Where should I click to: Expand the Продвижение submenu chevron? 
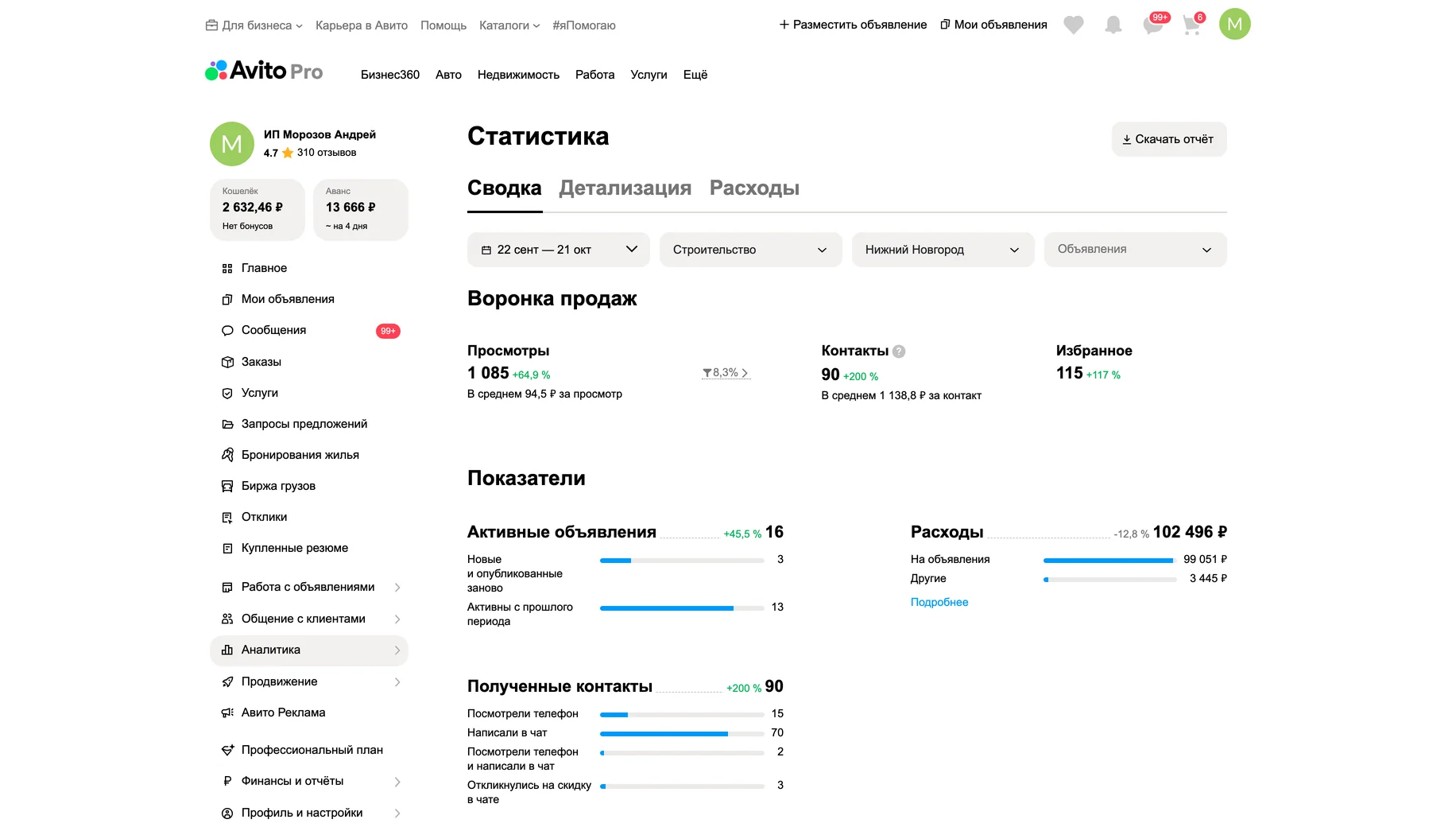397,682
